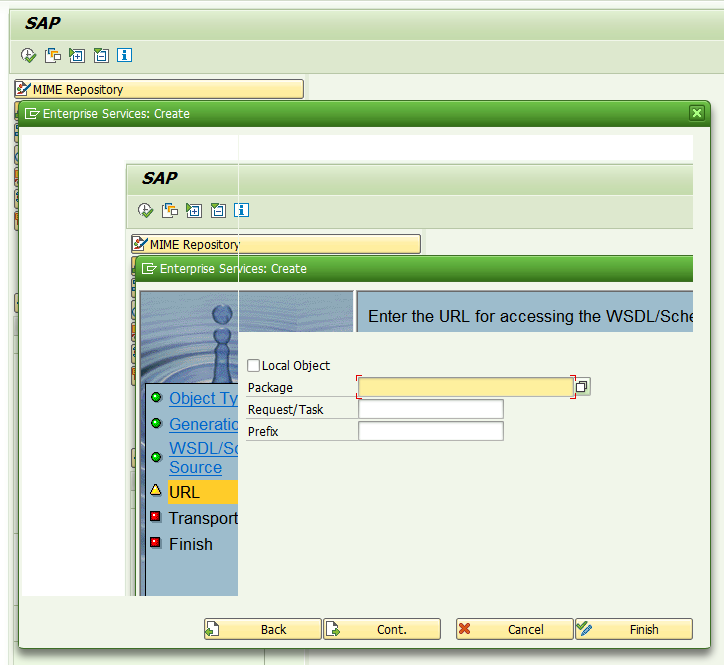This screenshot has width=724, height=665.
Task: Open the outer MIME Repository button
Action: click(159, 89)
